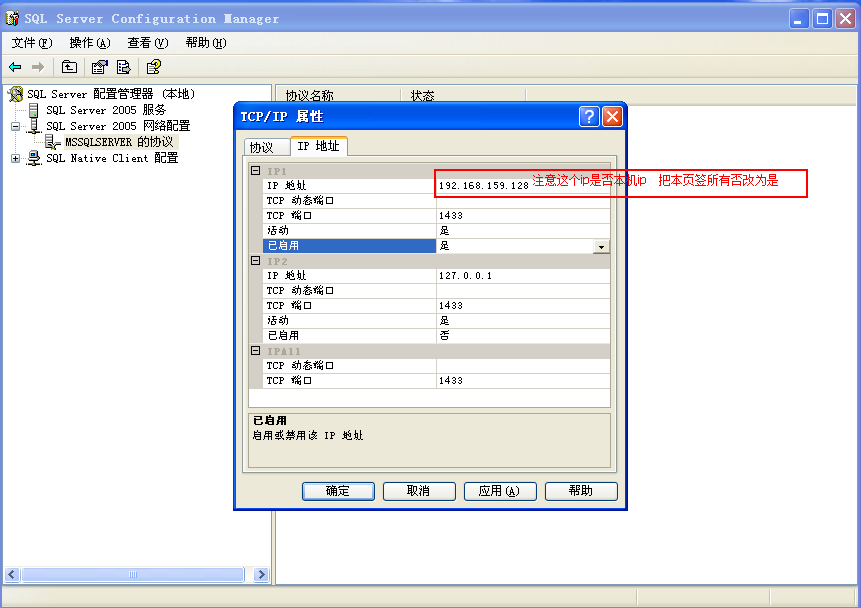
Task: Select the highlighted IP1 已启用 row label
Action: click(350, 246)
